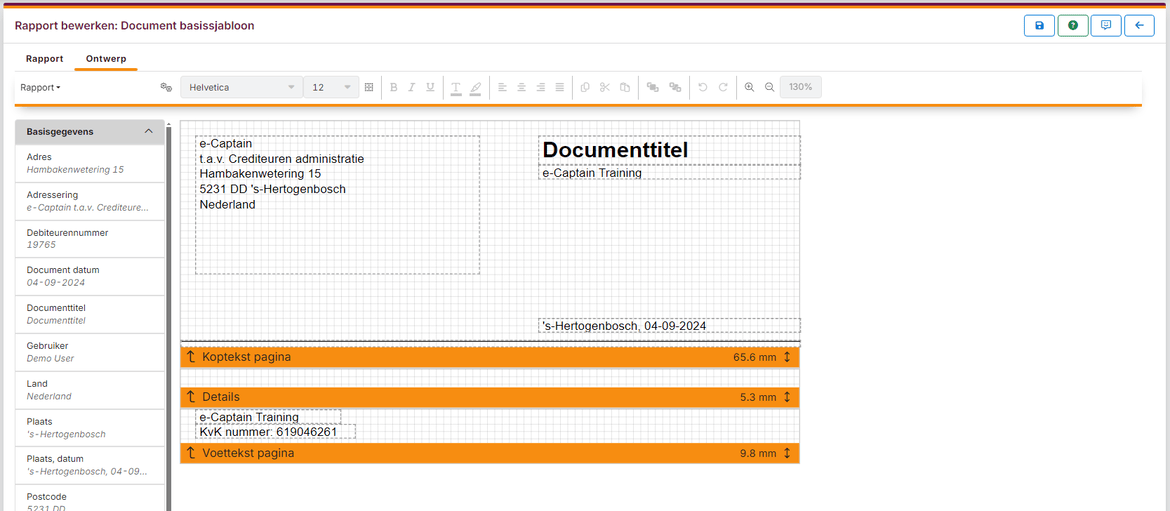
Task: Zoom in on the design canvas
Action: 749,87
